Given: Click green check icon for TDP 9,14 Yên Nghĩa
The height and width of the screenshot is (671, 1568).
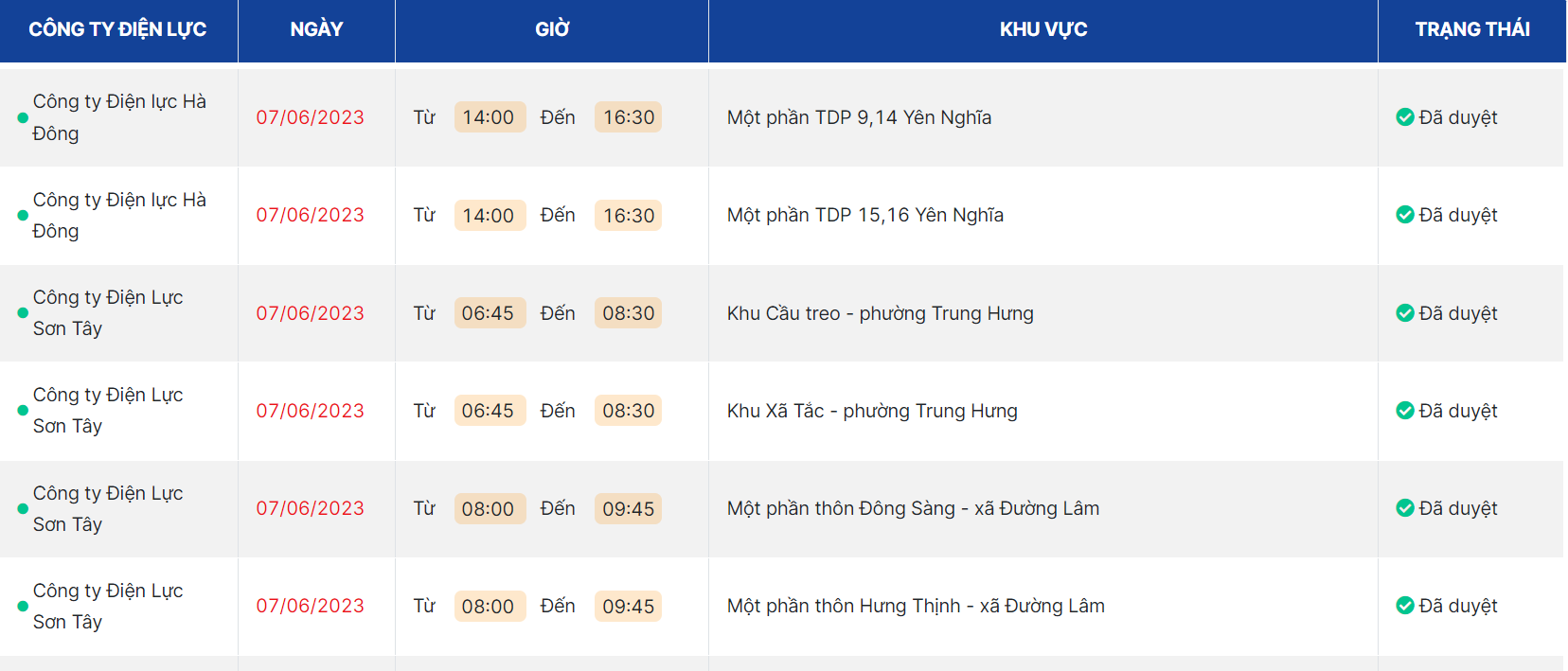Looking at the screenshot, I should click(1405, 117).
